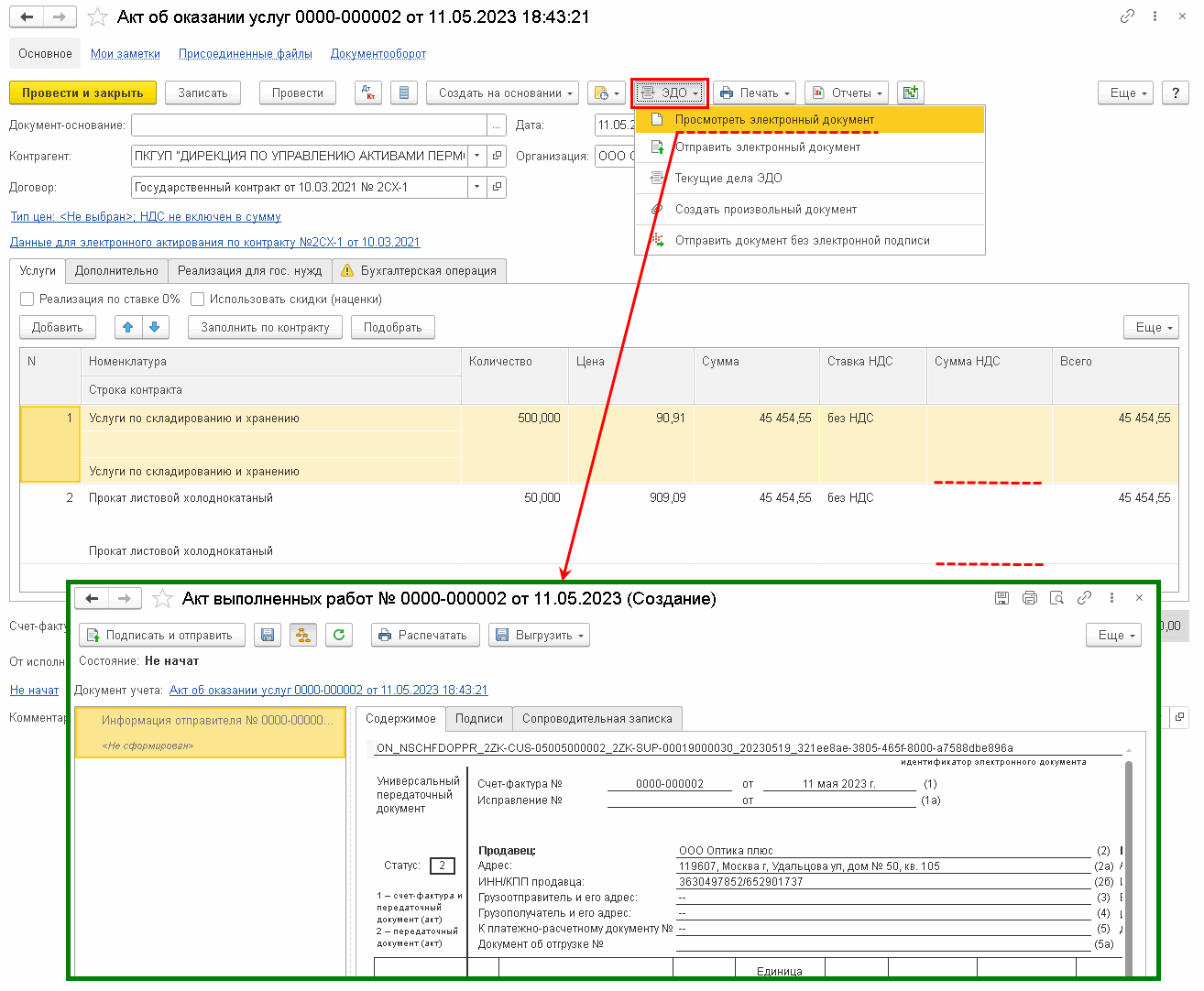The image size is (1204, 991).
Task: Open three-dot menu in the Акт выполненных работ header
Action: pos(1111,597)
